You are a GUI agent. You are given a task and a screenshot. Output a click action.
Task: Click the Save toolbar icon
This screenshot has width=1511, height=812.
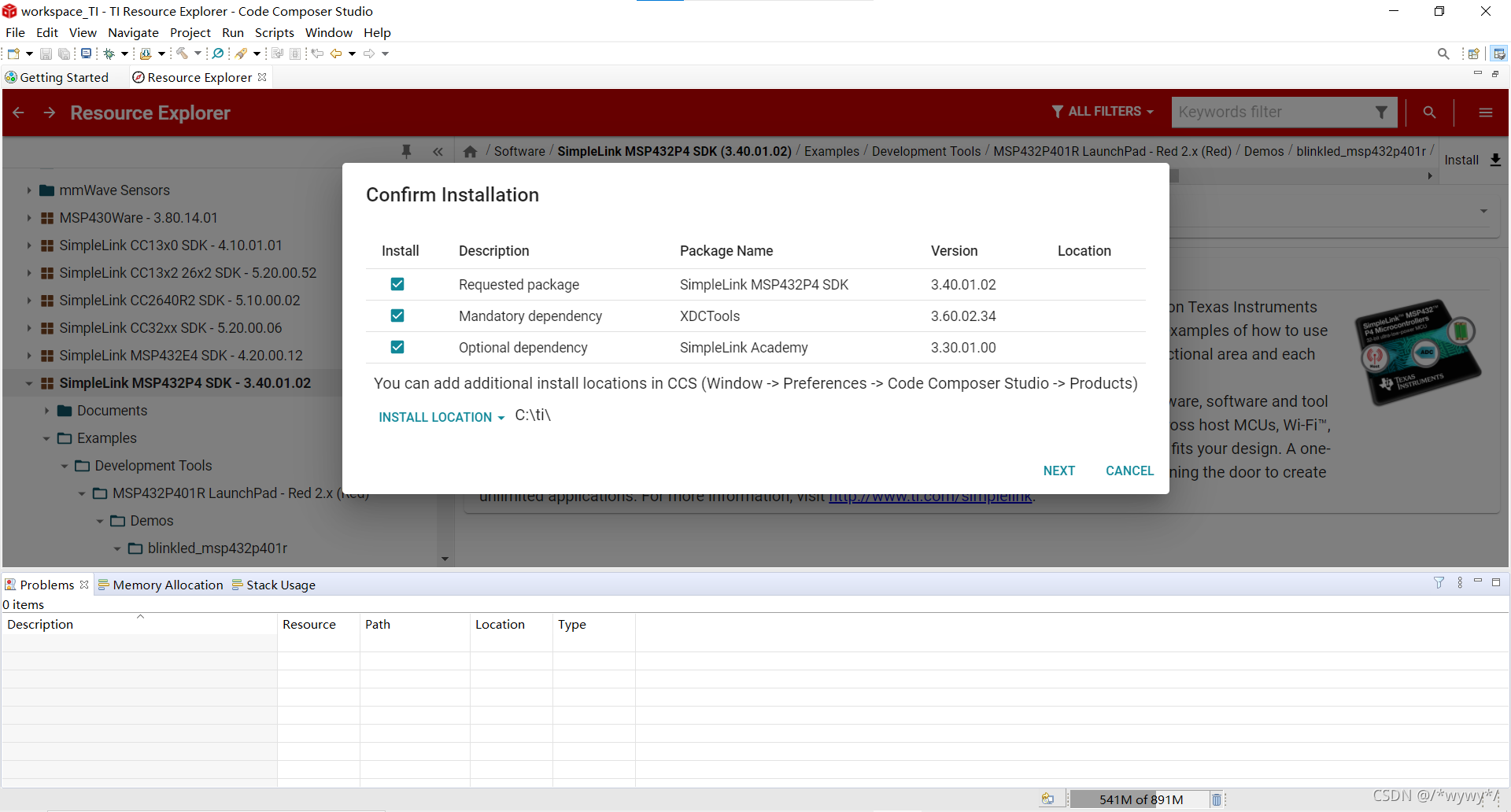[46, 54]
